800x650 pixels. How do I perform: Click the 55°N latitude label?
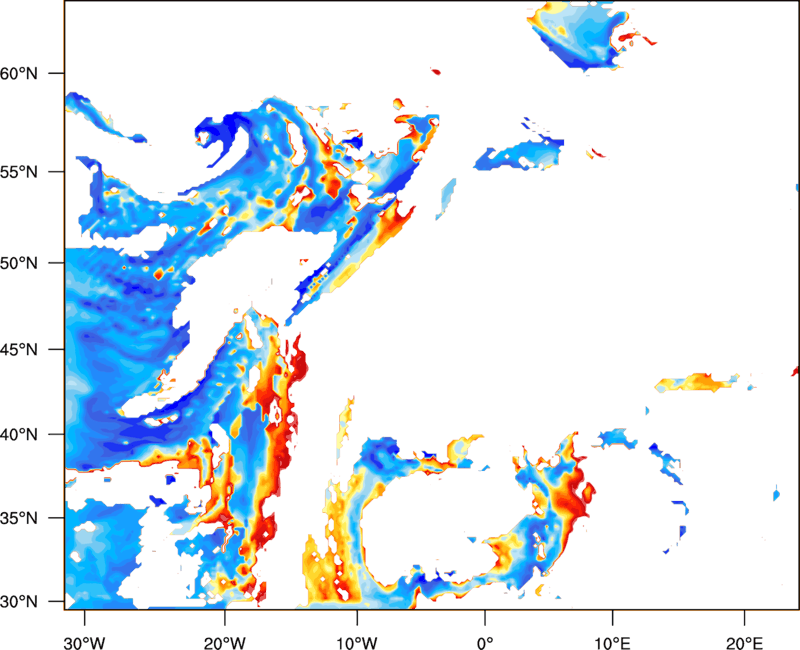[x=19, y=172]
